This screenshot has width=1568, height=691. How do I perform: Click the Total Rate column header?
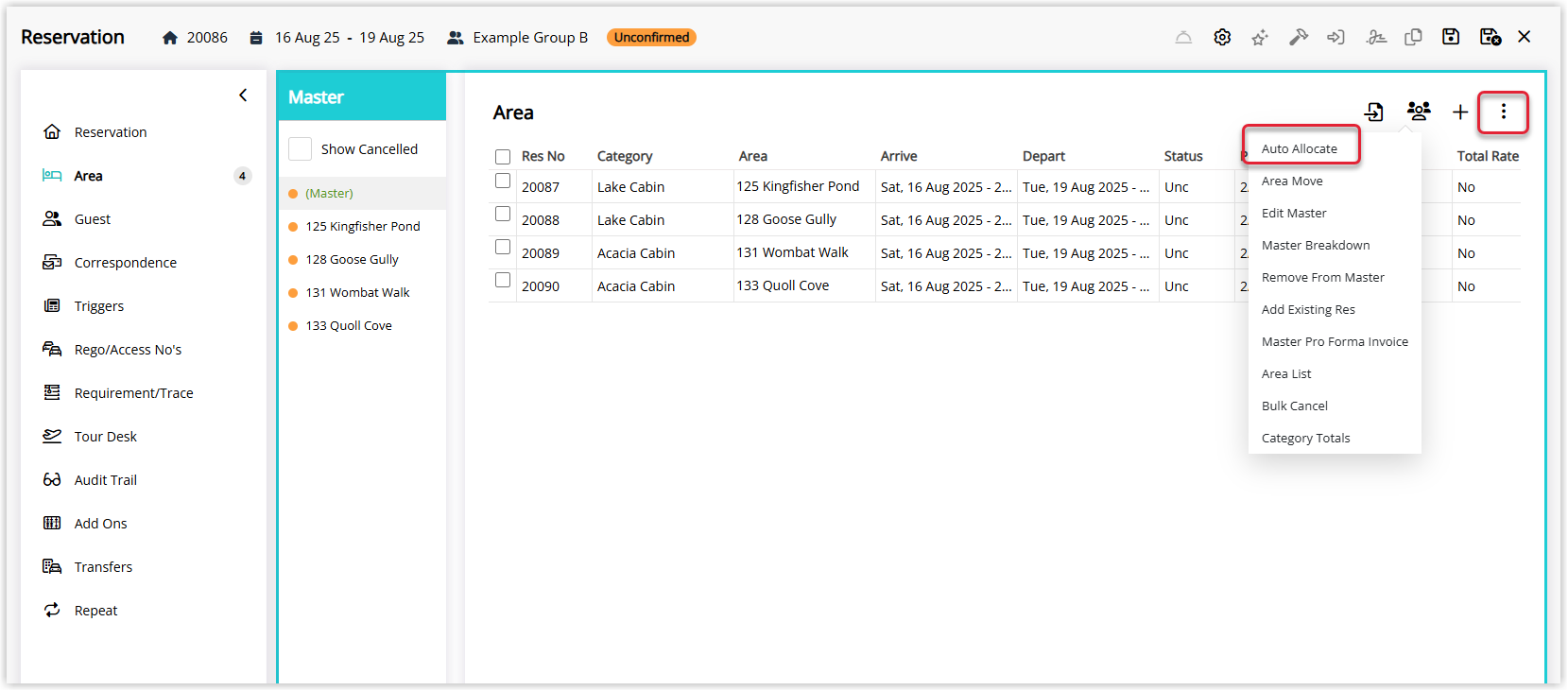(x=1488, y=156)
